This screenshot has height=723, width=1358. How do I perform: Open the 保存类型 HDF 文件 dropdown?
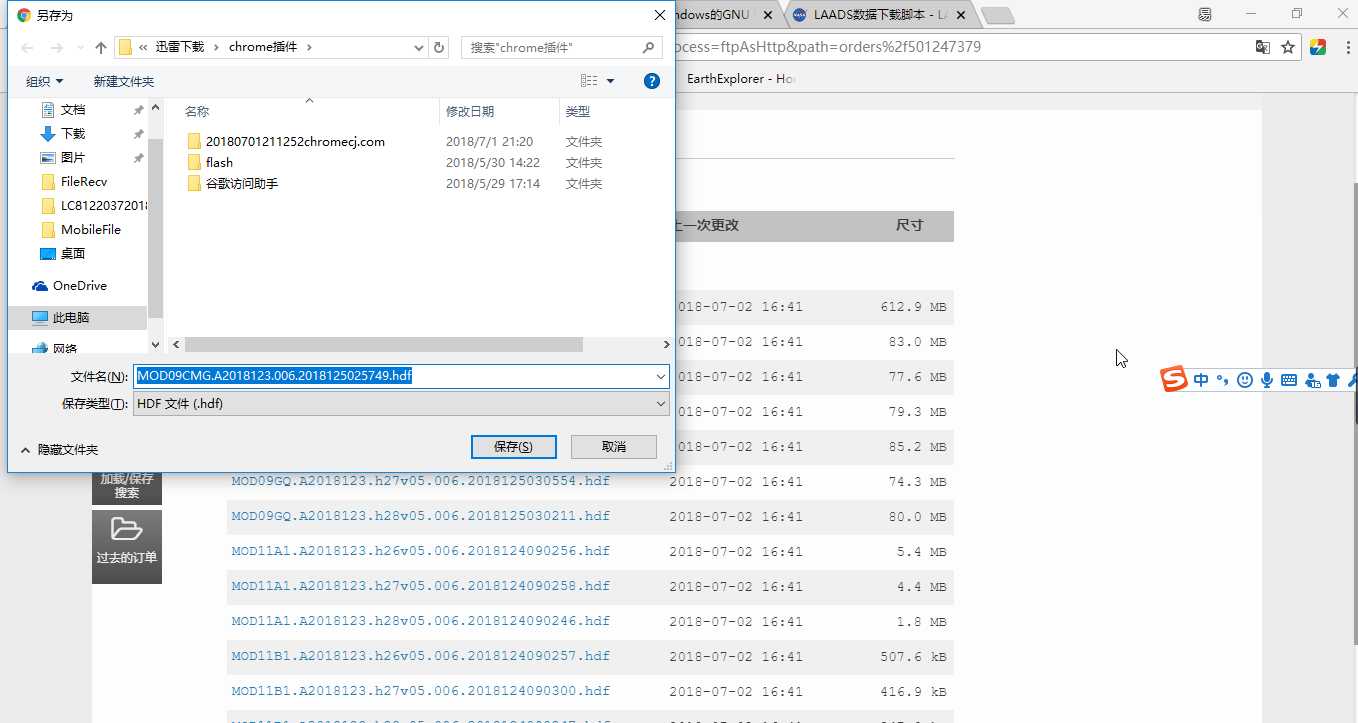[401, 403]
